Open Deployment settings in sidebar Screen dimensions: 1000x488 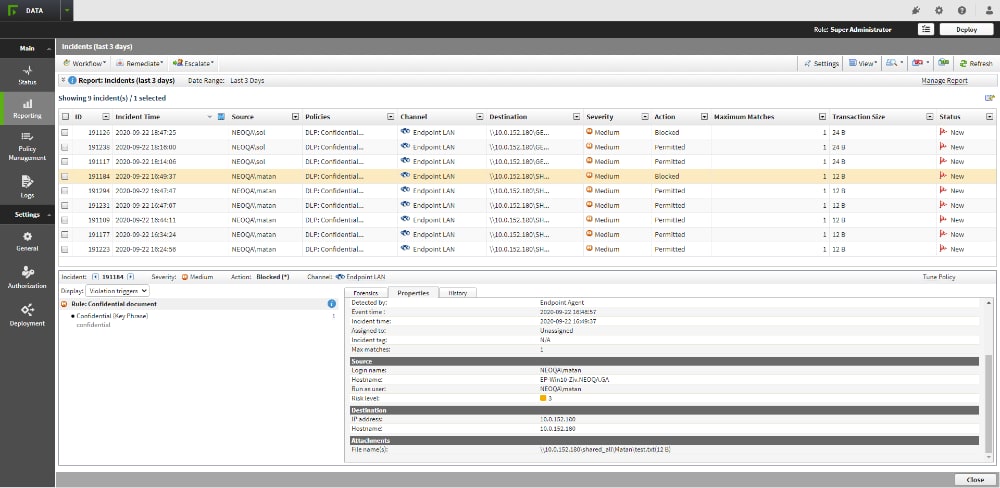pyautogui.click(x=27, y=315)
